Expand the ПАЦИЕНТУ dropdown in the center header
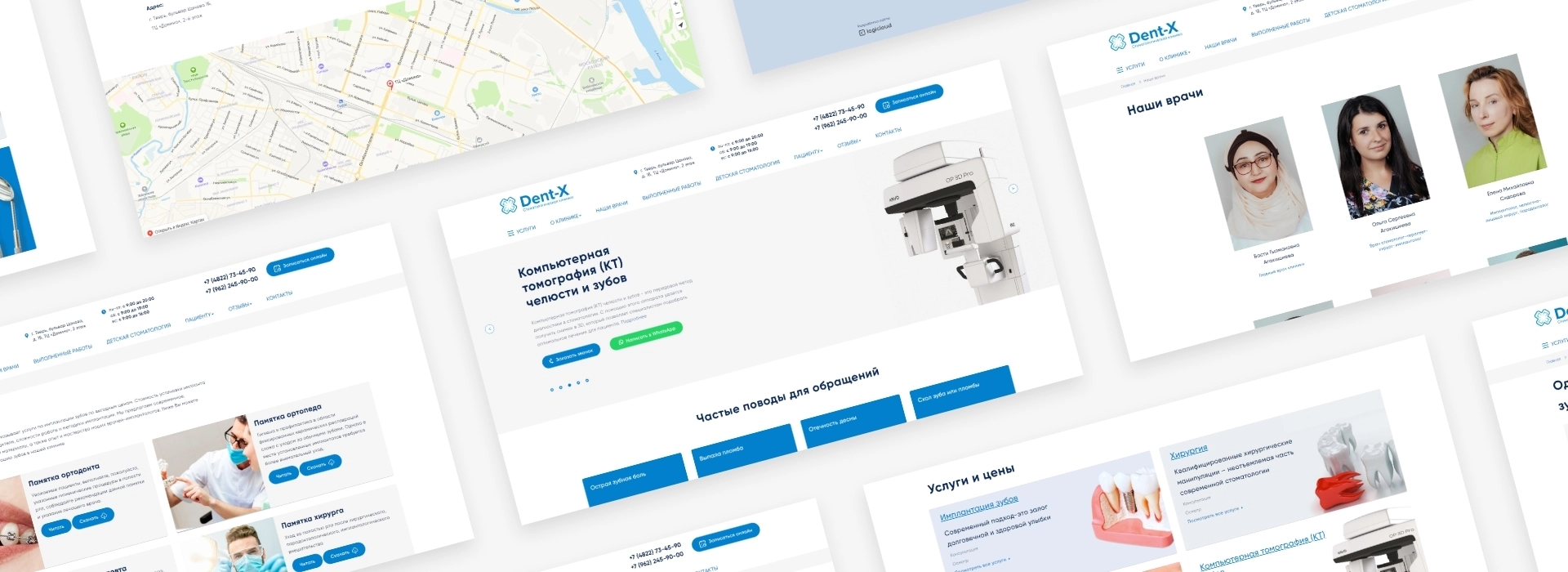The width and height of the screenshot is (1568, 572). point(808,153)
